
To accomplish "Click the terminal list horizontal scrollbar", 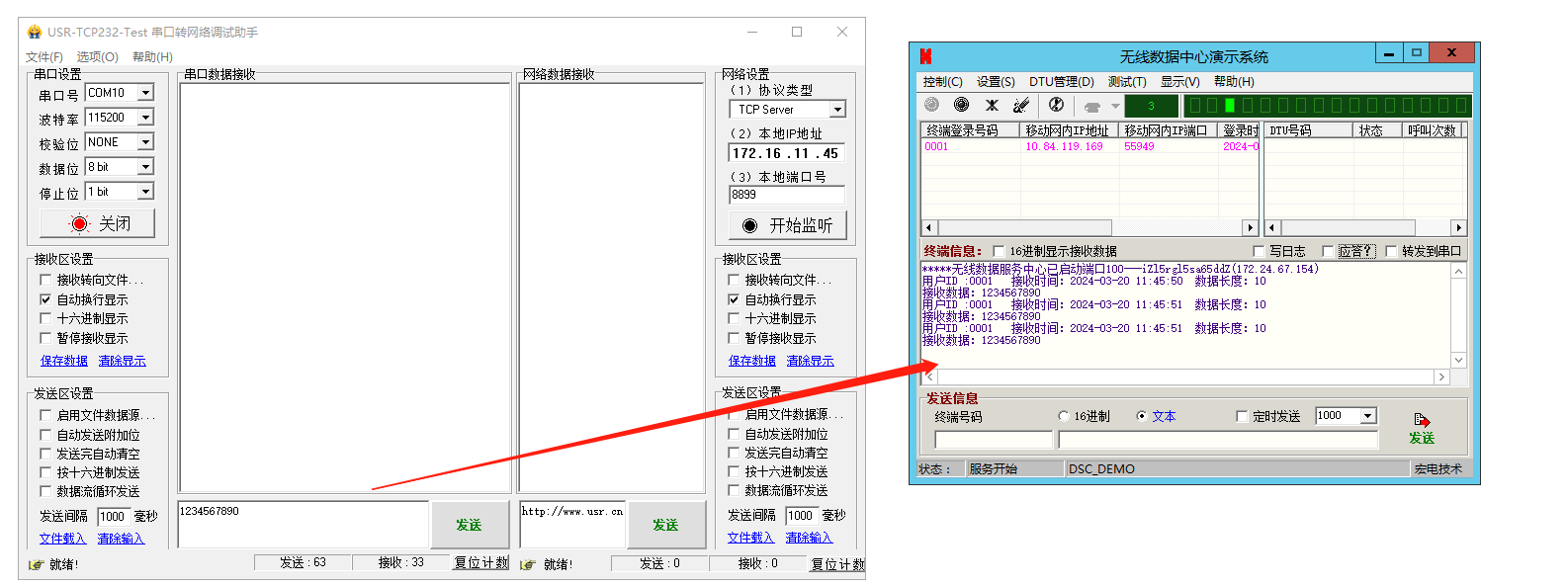I will 1088,227.
